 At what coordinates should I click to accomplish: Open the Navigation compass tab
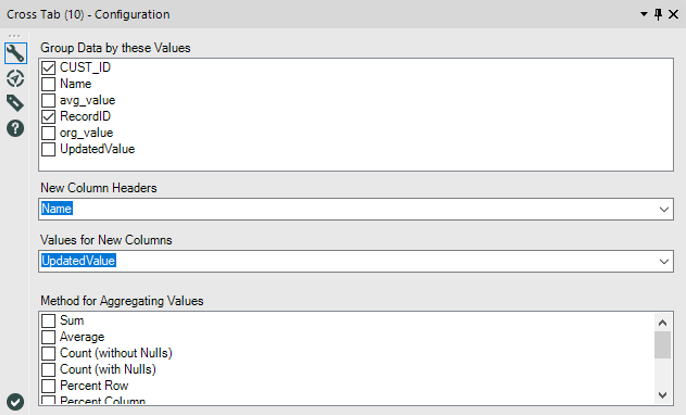point(15,78)
